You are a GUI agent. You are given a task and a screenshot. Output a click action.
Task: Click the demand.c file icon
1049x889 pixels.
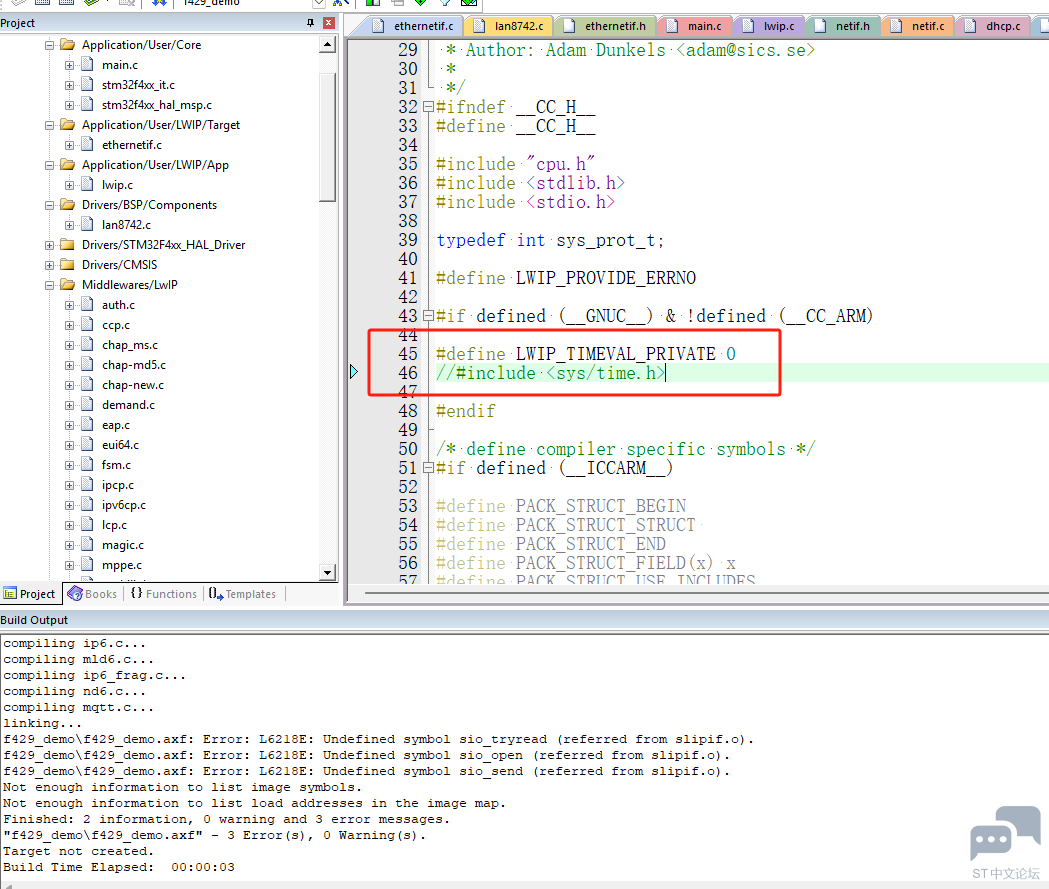point(87,405)
